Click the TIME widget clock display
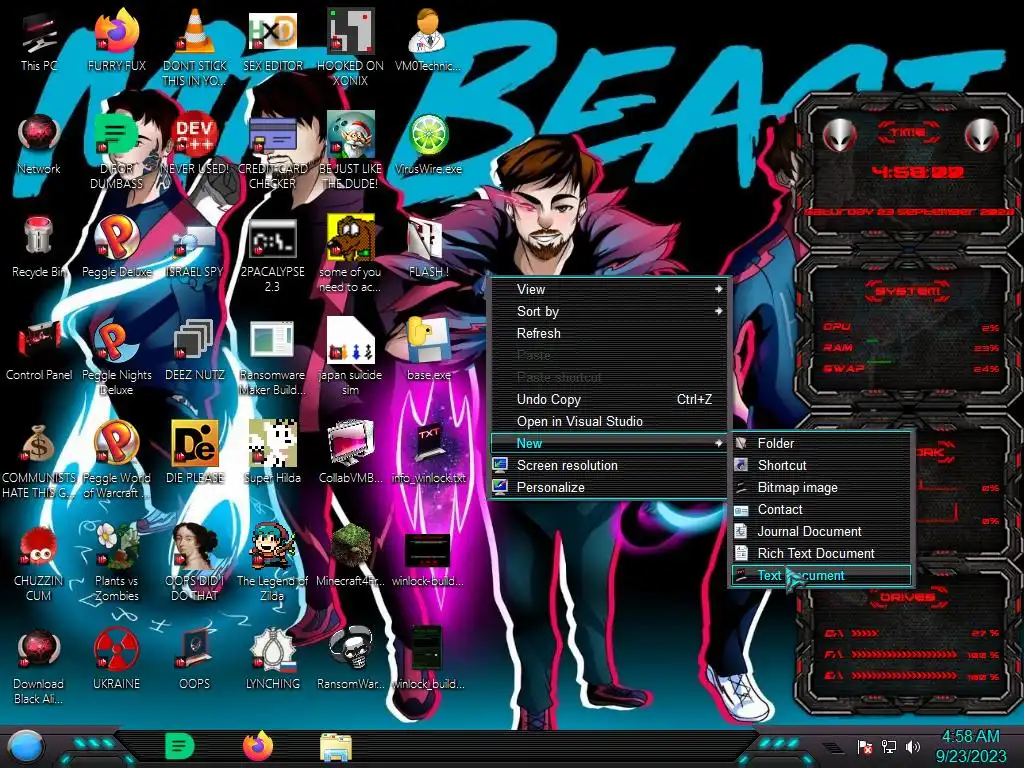This screenshot has width=1024, height=768. (917, 172)
